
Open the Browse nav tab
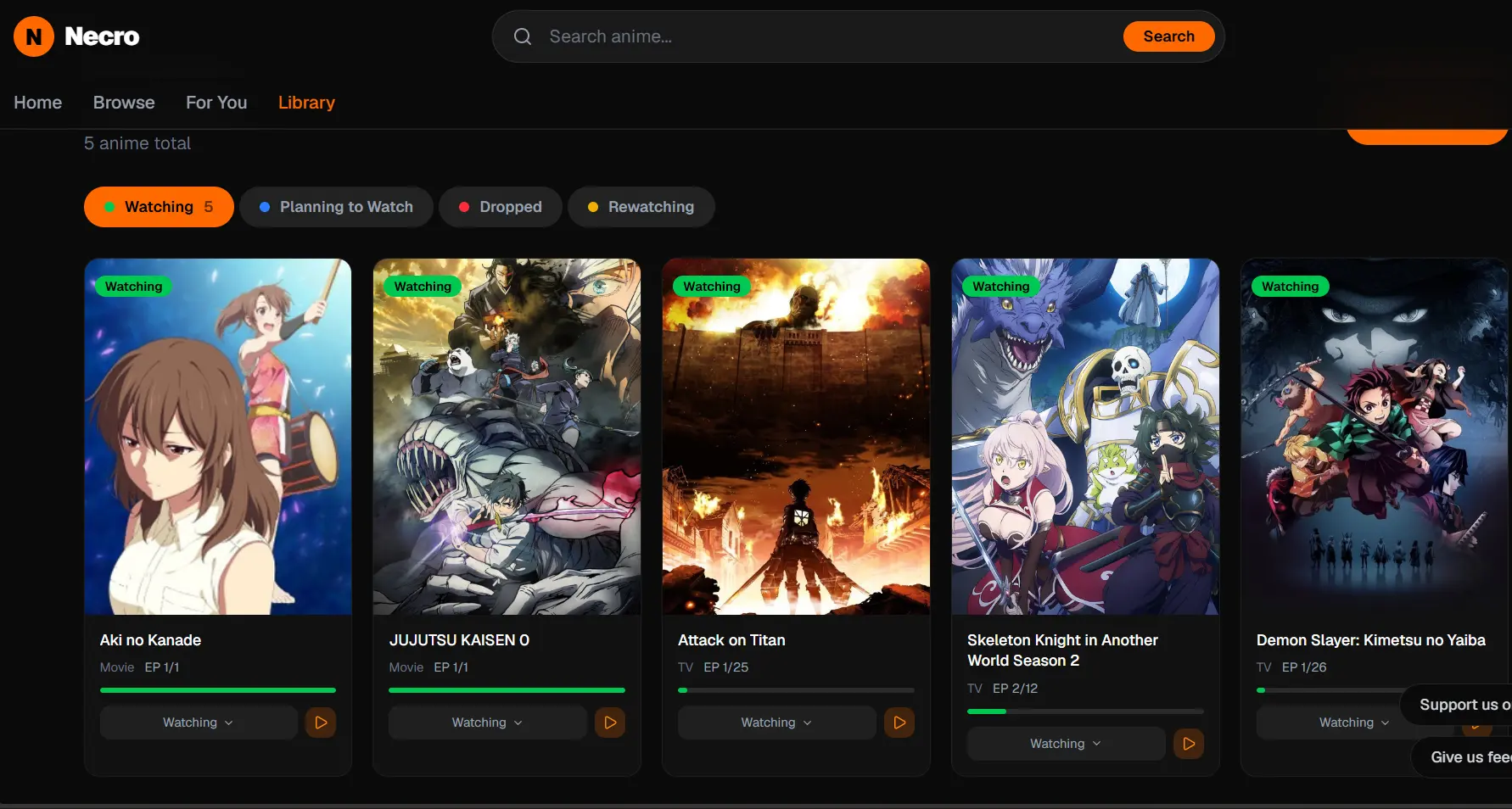point(124,103)
